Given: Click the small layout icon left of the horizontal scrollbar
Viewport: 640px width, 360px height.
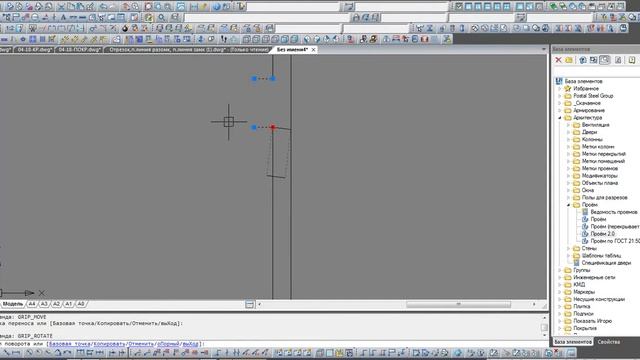Looking at the screenshot, I should [250, 304].
